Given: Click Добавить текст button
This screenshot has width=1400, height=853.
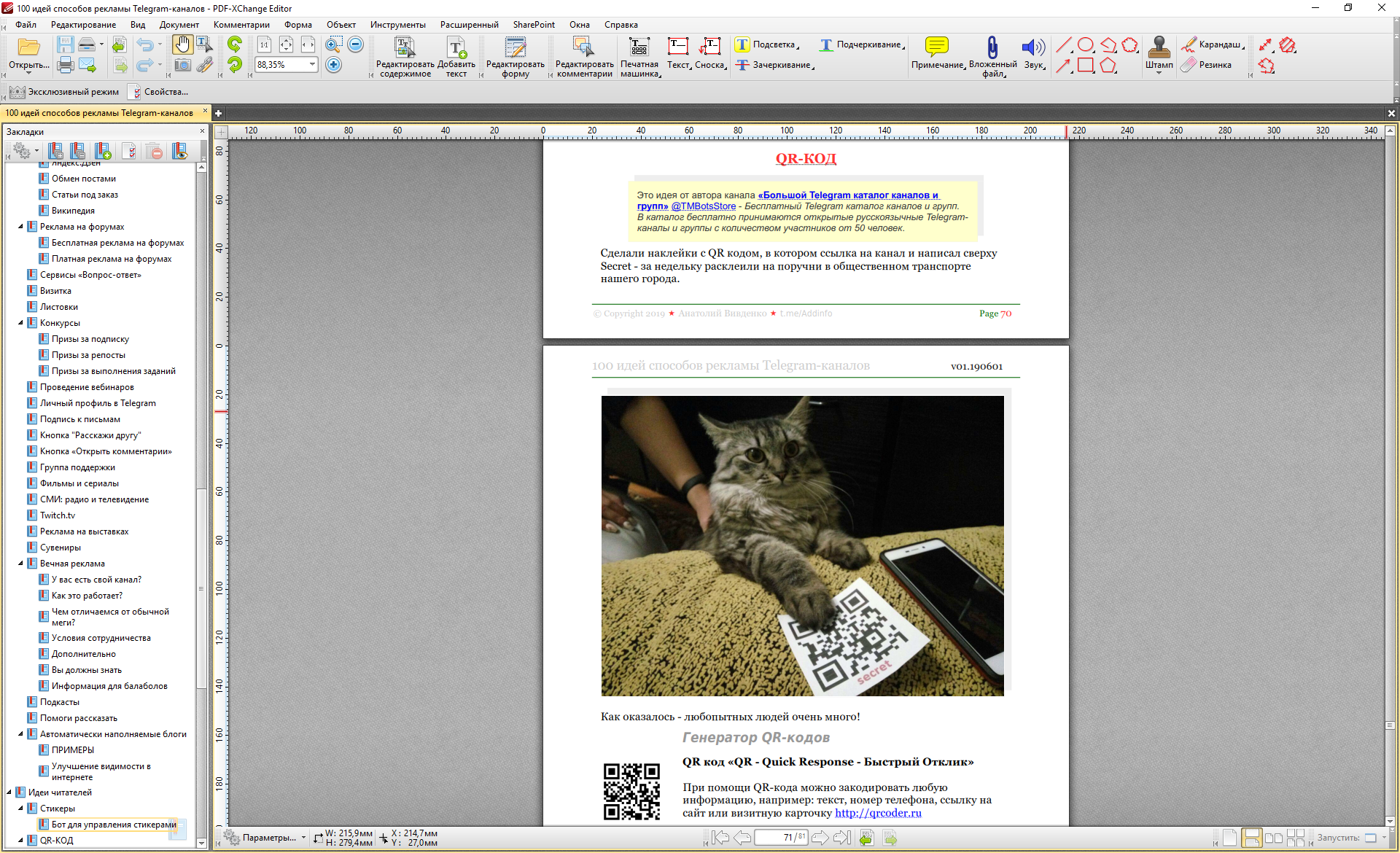Looking at the screenshot, I should tap(456, 57).
